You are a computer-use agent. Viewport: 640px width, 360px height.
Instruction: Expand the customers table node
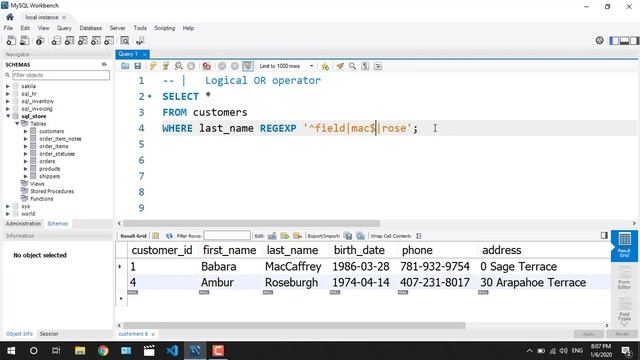[26, 131]
